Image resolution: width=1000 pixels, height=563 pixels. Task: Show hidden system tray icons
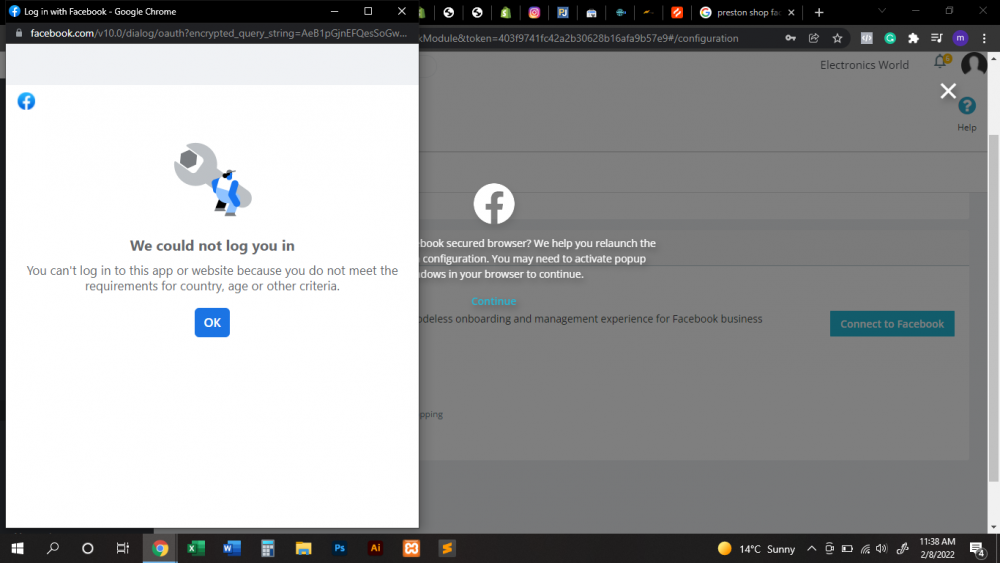811,549
